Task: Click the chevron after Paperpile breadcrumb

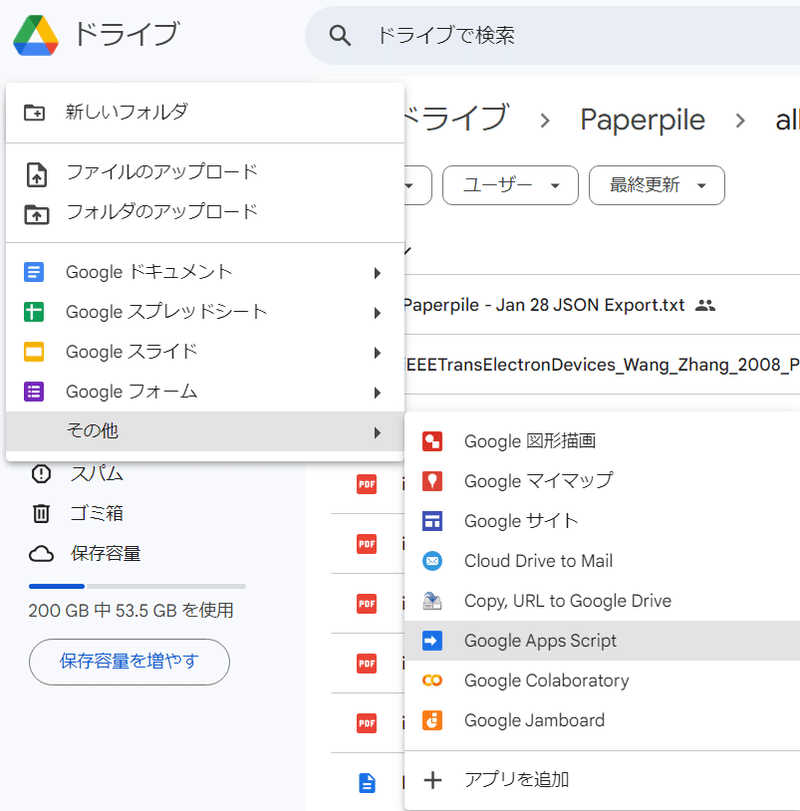Action: point(741,121)
